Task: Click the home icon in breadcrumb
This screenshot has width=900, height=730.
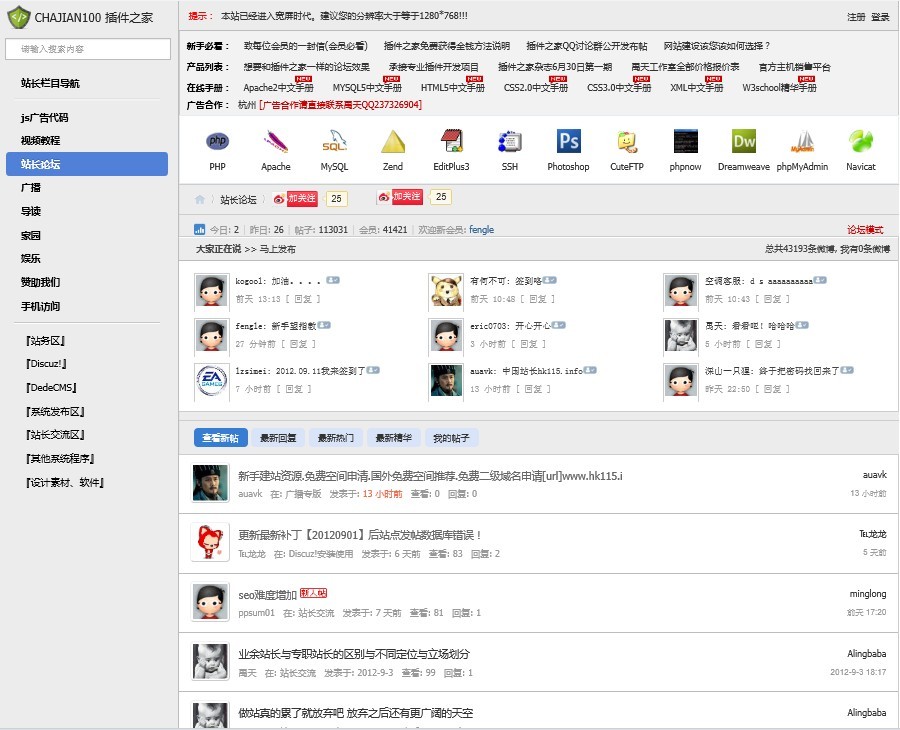Action: pos(200,199)
